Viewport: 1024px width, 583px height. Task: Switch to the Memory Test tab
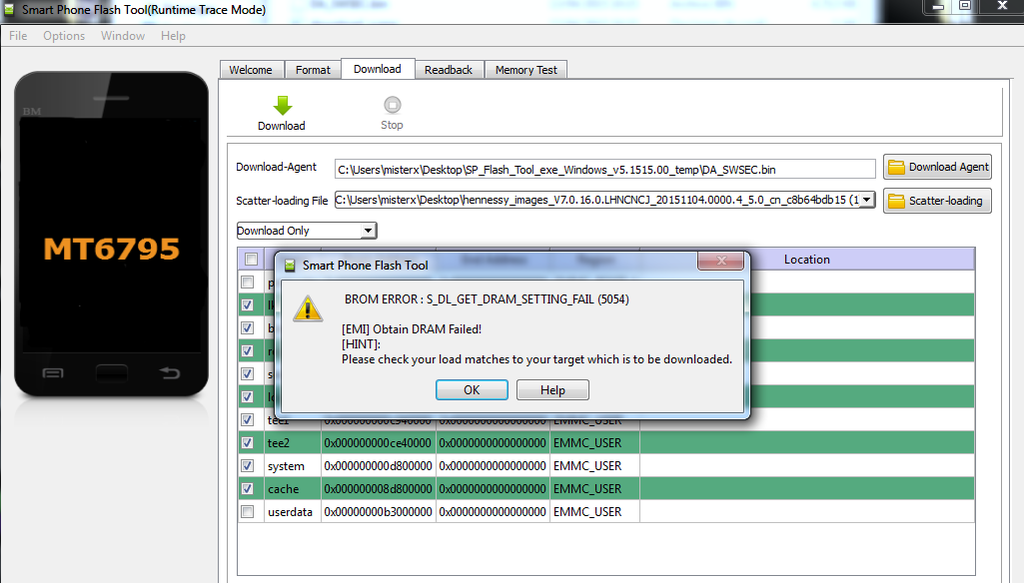(526, 70)
